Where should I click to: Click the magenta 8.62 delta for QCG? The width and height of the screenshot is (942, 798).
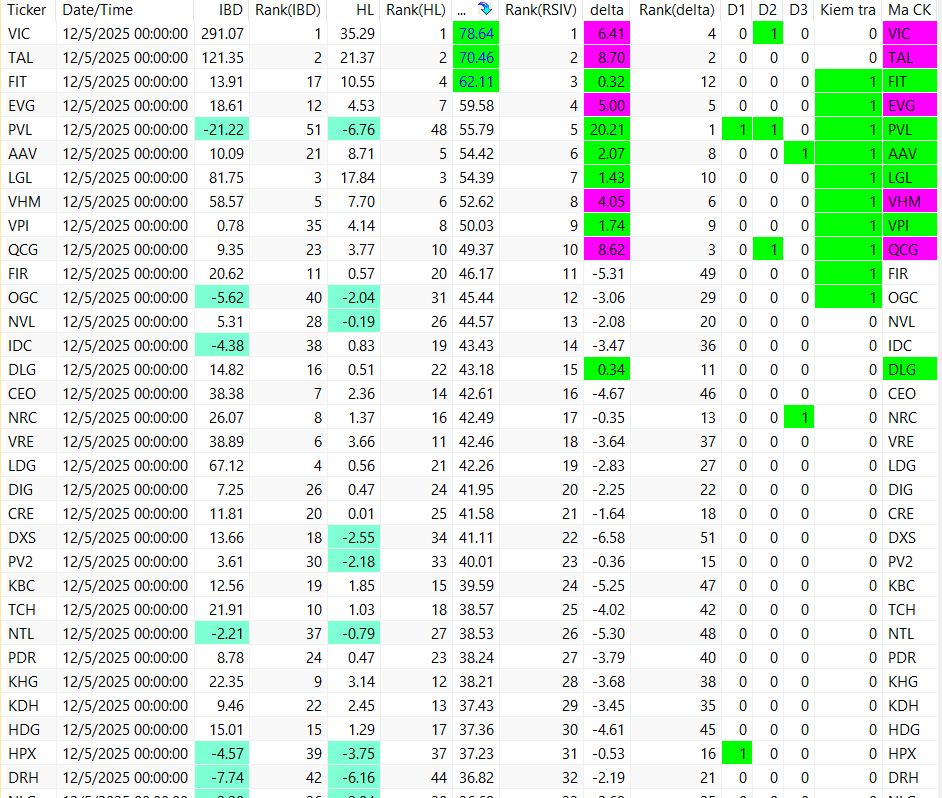[607, 250]
